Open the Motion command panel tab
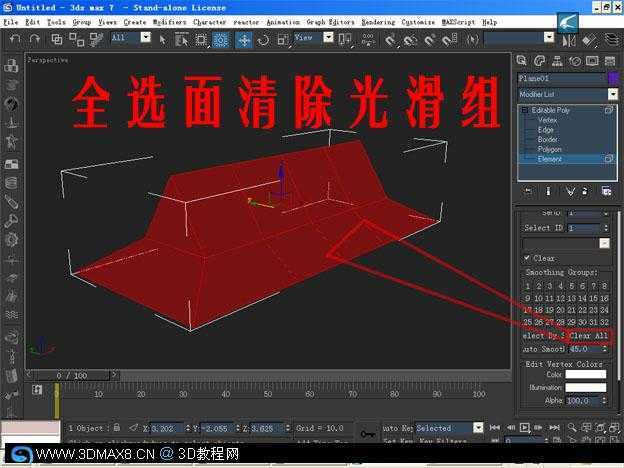Image resolution: width=624 pixels, height=468 pixels. (x=575, y=60)
